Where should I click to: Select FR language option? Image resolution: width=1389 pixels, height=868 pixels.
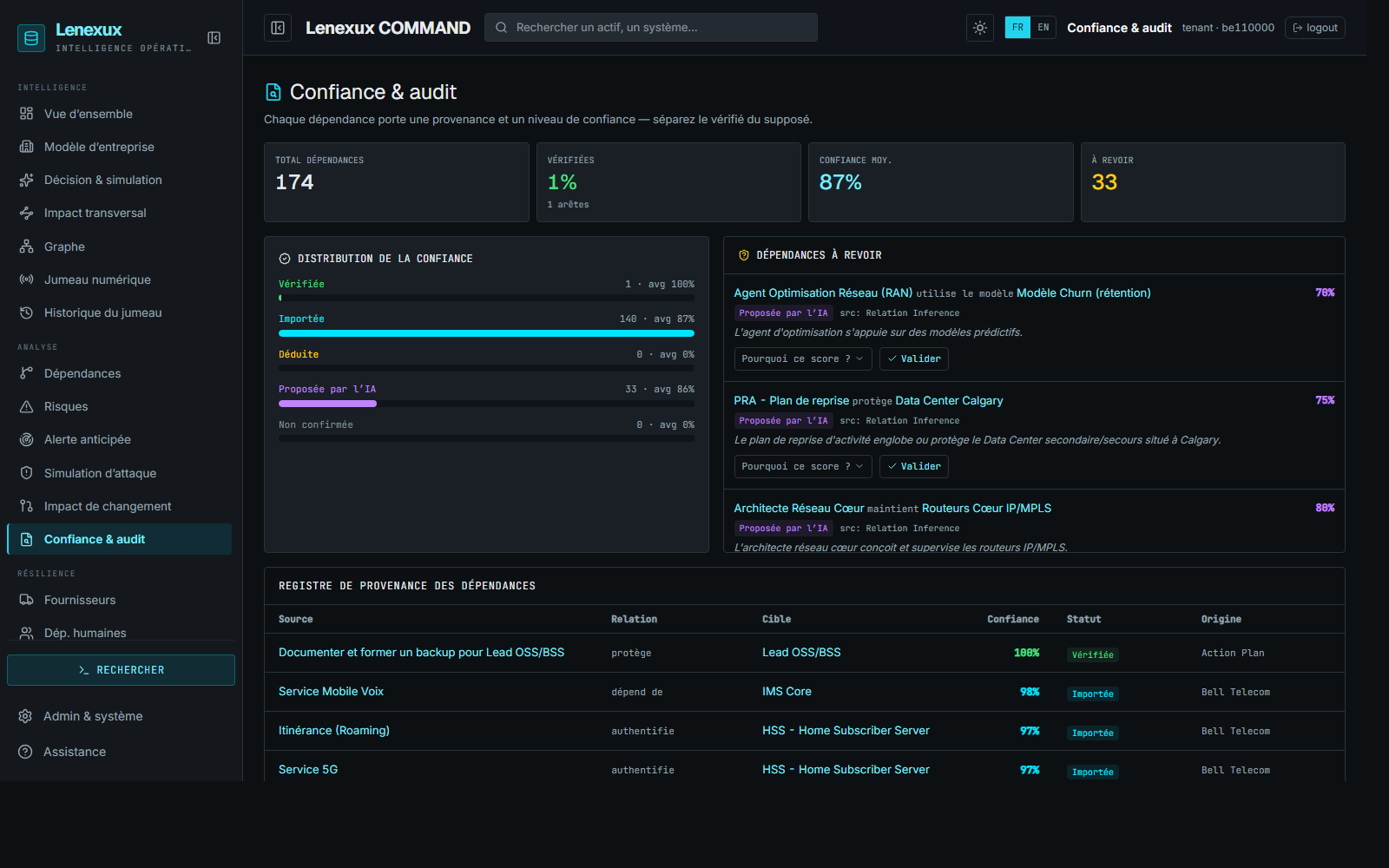coord(1017,28)
